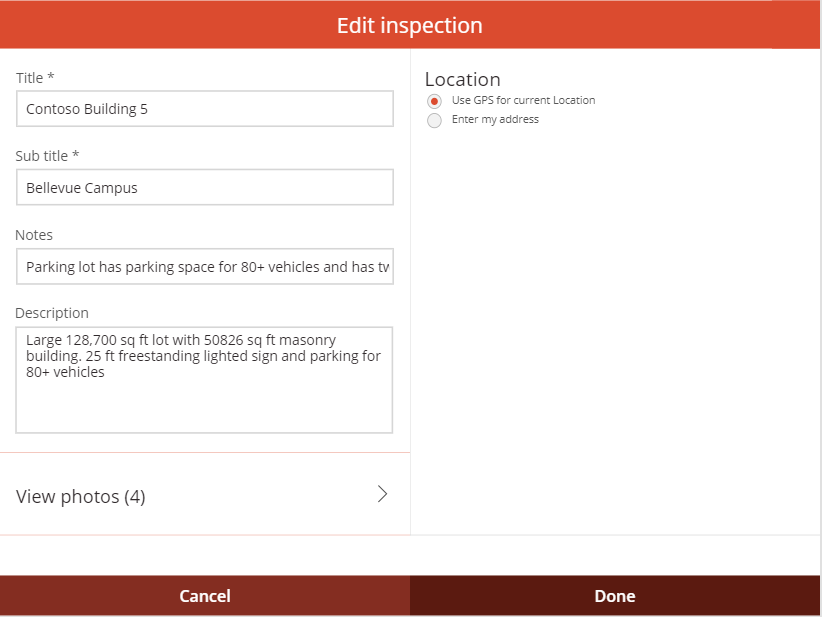The height and width of the screenshot is (617, 822).
Task: Place cursor after 'Campus' in Sub title
Action: point(139,188)
